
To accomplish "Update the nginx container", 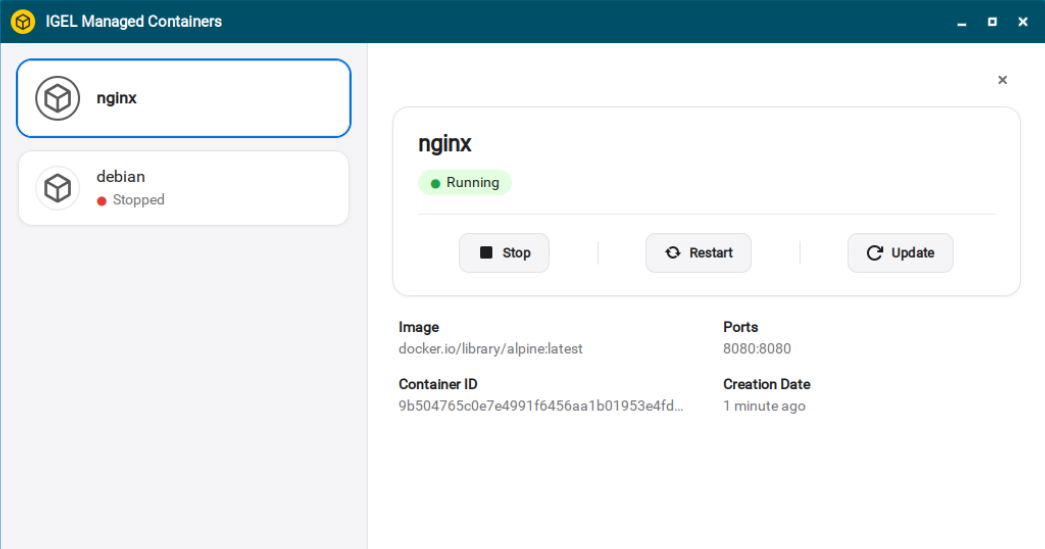I will [900, 253].
